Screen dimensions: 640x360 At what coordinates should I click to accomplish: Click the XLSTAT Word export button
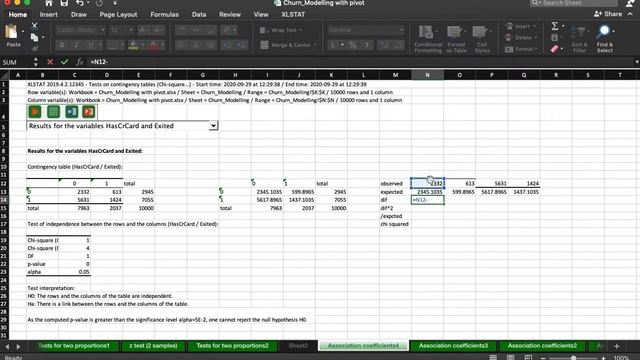coord(71,112)
